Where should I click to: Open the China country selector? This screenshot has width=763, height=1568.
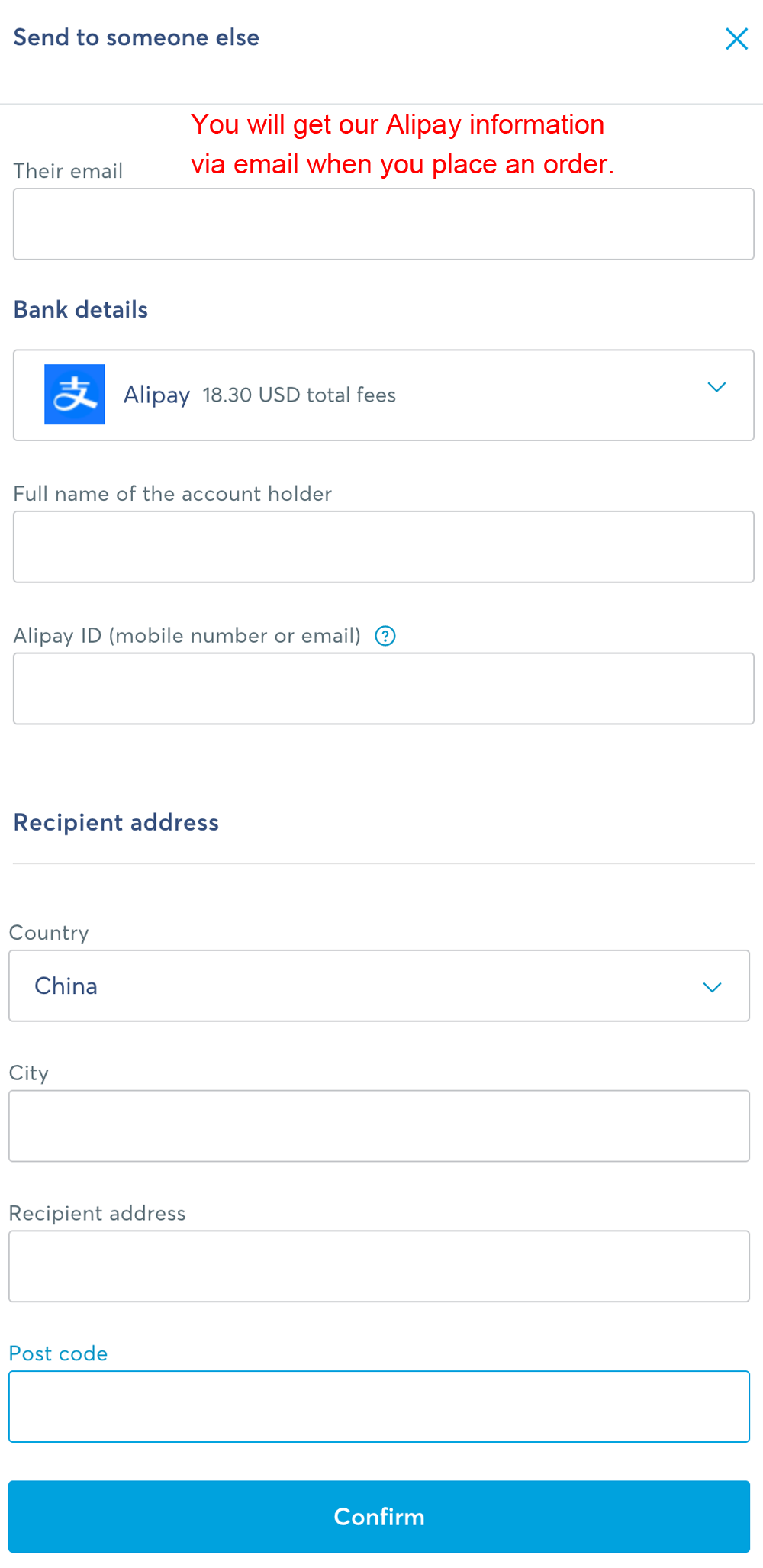click(379, 986)
